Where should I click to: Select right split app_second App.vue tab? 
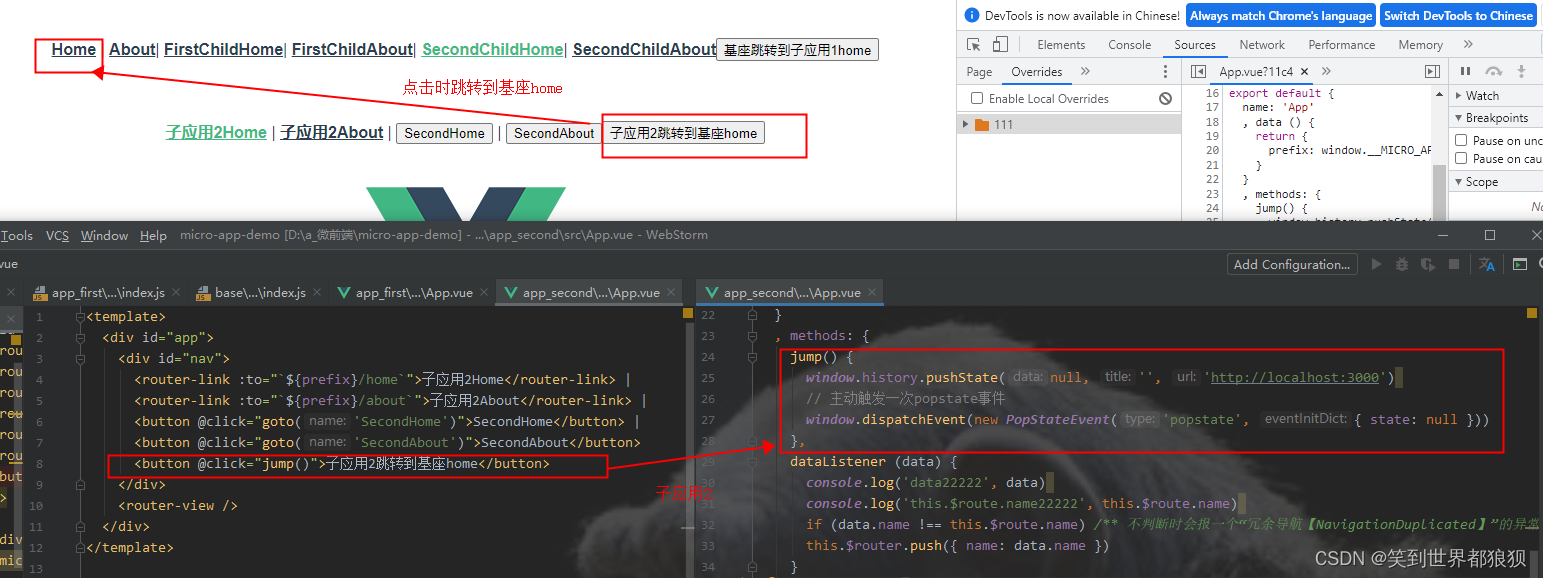pos(791,293)
